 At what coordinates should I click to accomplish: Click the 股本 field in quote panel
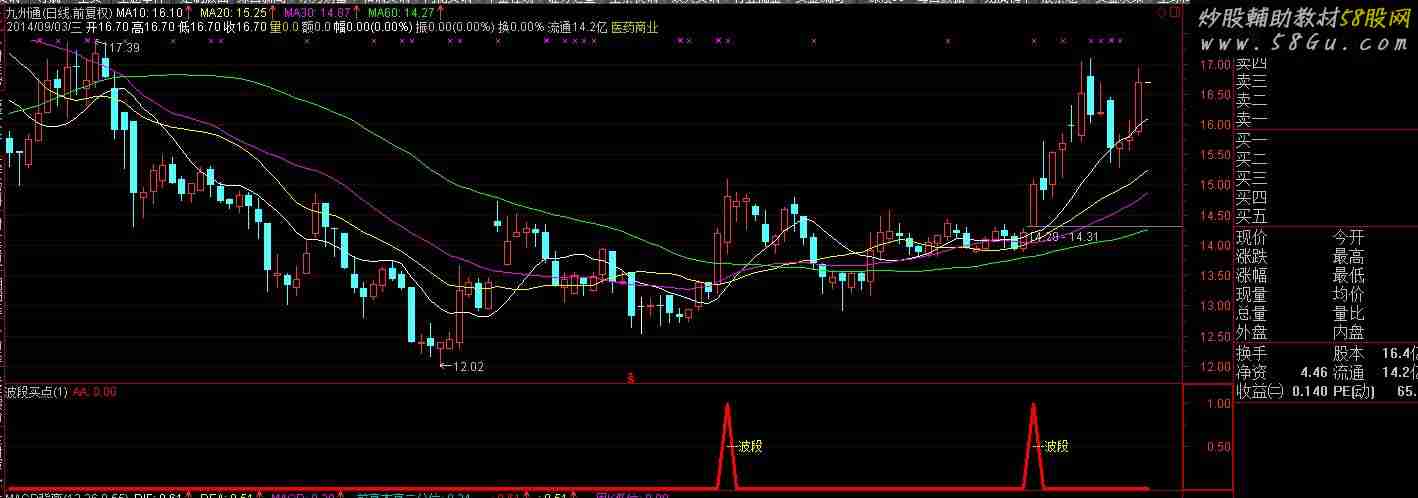1349,354
